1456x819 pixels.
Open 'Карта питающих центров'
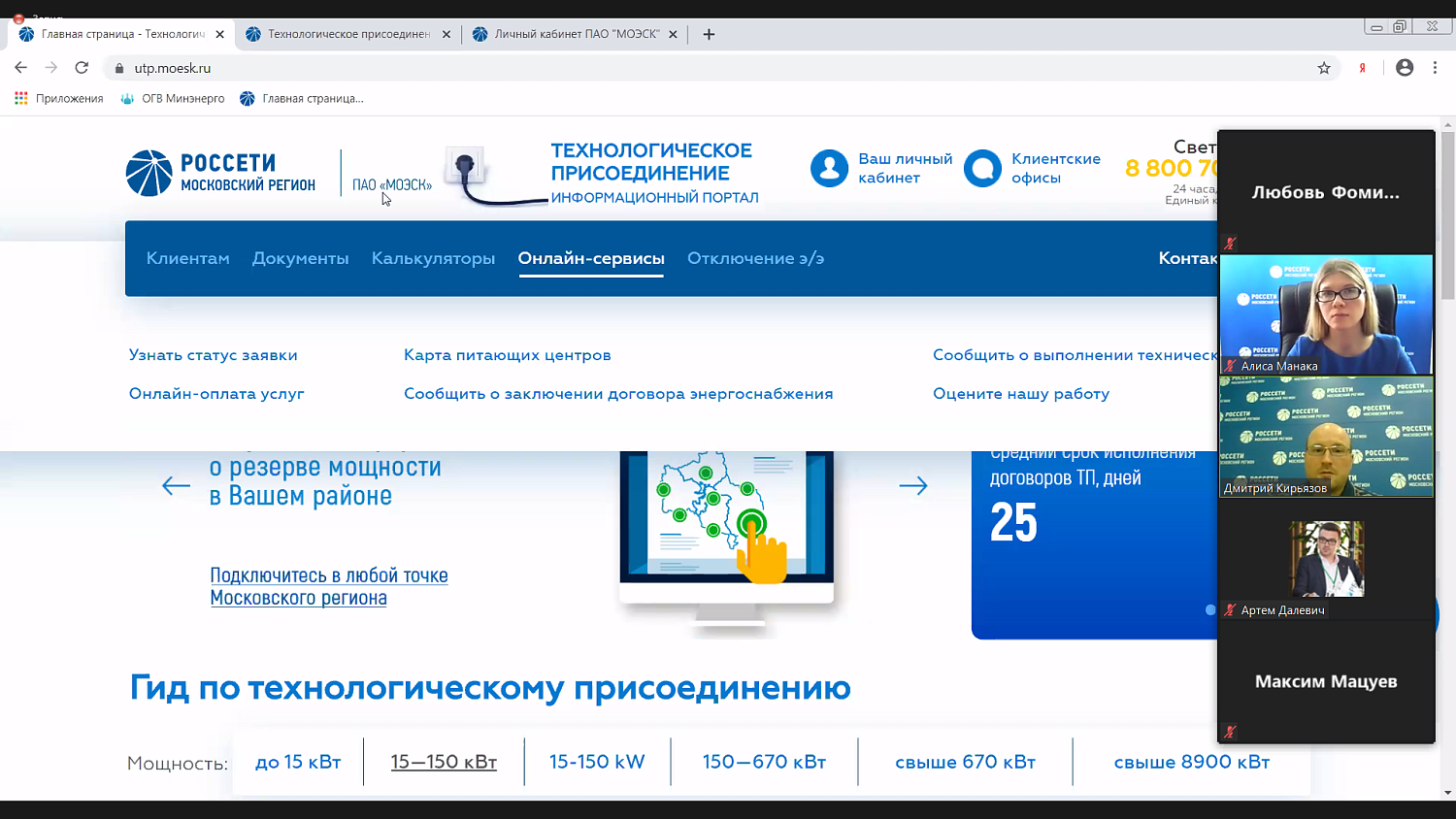(x=508, y=355)
